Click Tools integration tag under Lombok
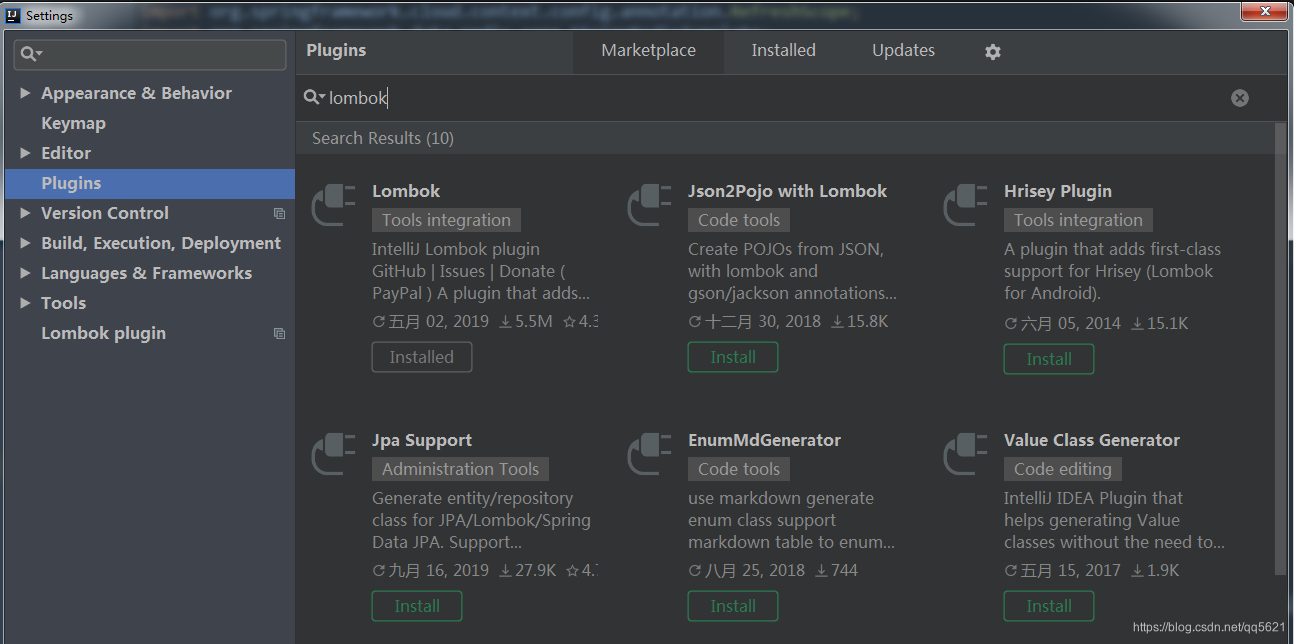This screenshot has width=1294, height=644. click(x=446, y=221)
